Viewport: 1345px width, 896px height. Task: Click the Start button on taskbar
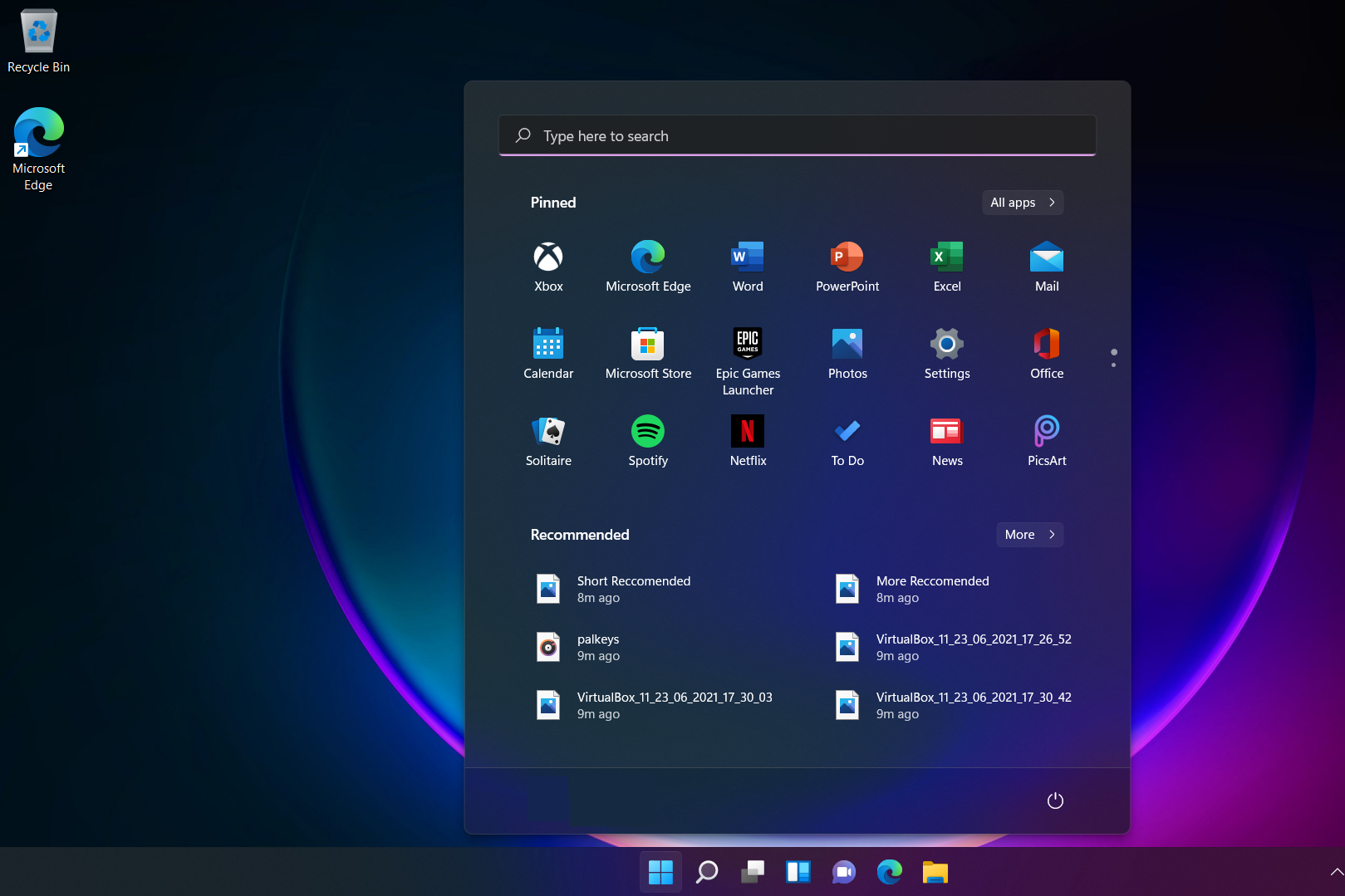point(660,872)
